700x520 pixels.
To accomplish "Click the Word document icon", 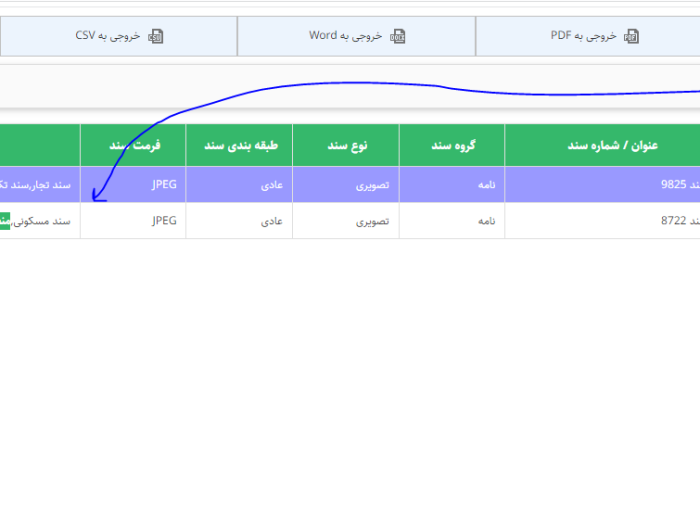I will click(x=398, y=36).
